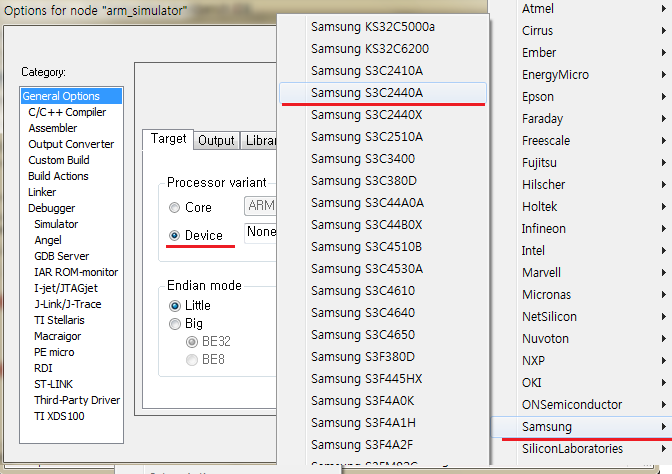
Task: Select I-jet/JTAGjet option
Action: 66,288
